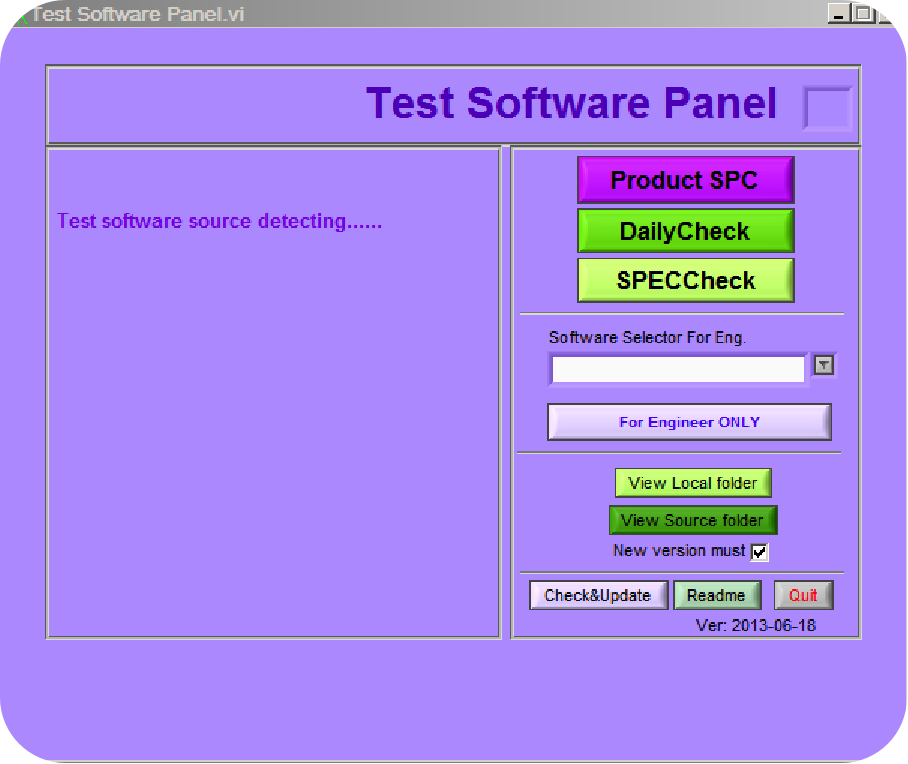Uncheck the New version must checkbox
This screenshot has width=908, height=764.
click(x=758, y=551)
